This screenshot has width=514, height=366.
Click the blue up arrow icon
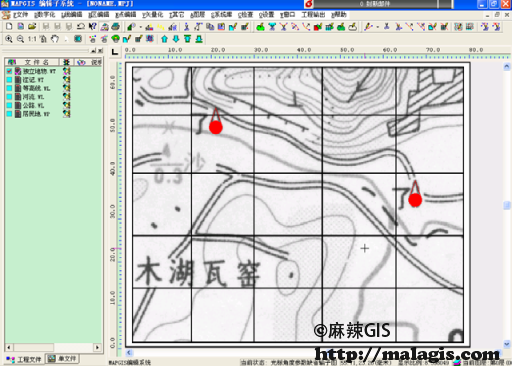tap(164, 39)
